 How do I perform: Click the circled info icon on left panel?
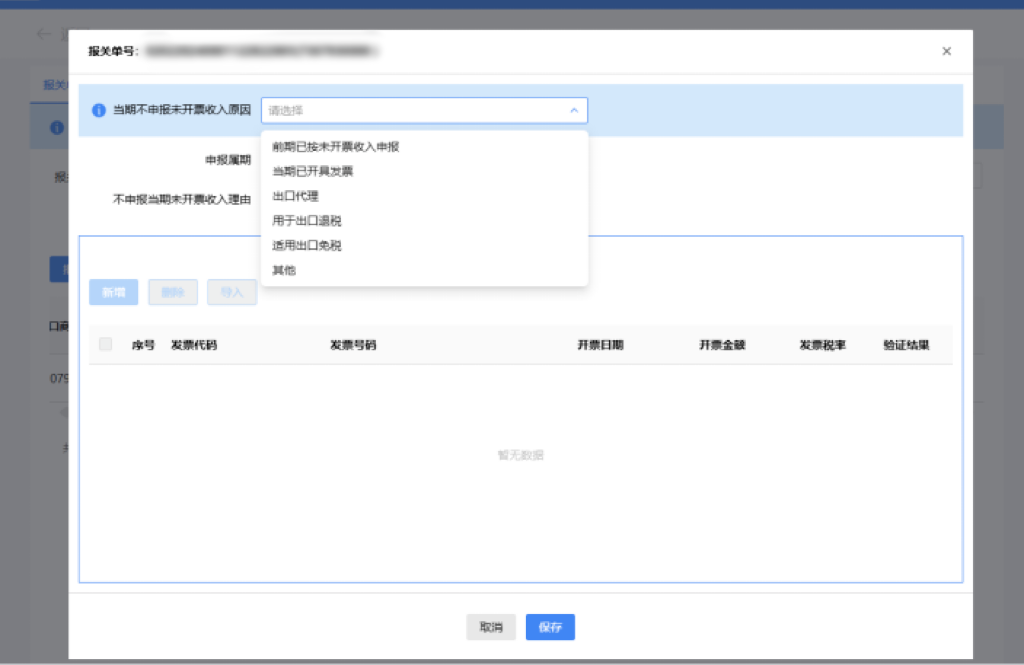tap(57, 128)
